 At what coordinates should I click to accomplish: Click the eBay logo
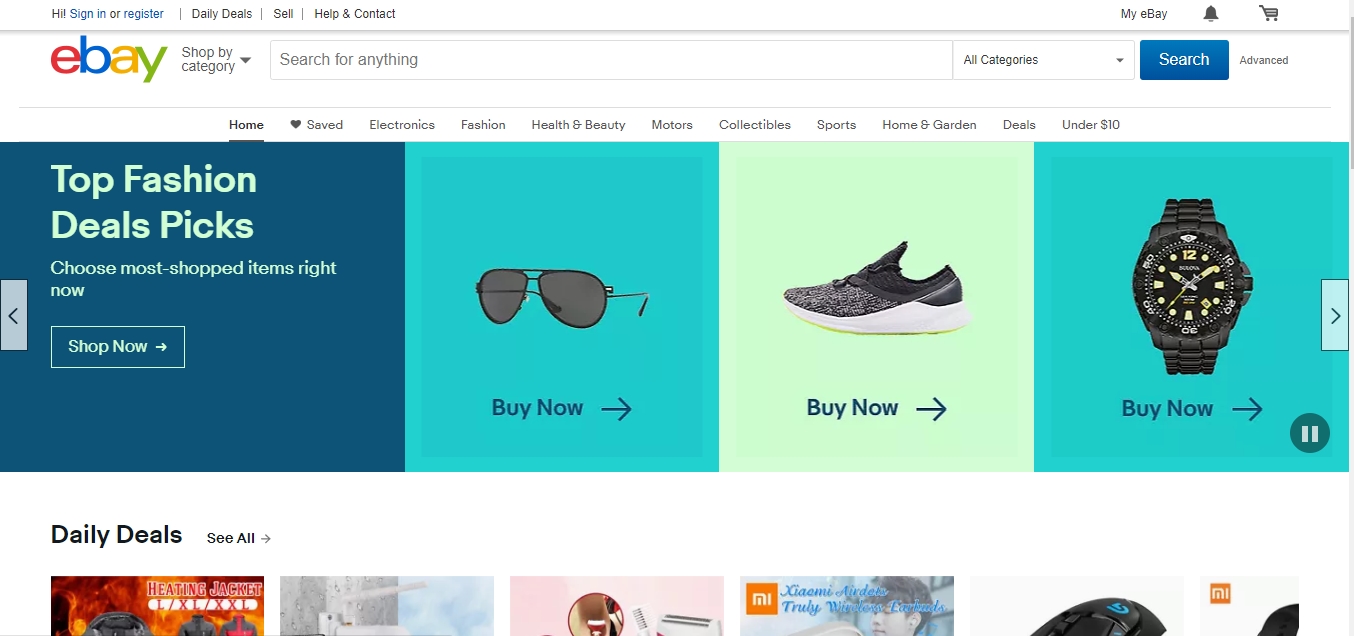109,60
